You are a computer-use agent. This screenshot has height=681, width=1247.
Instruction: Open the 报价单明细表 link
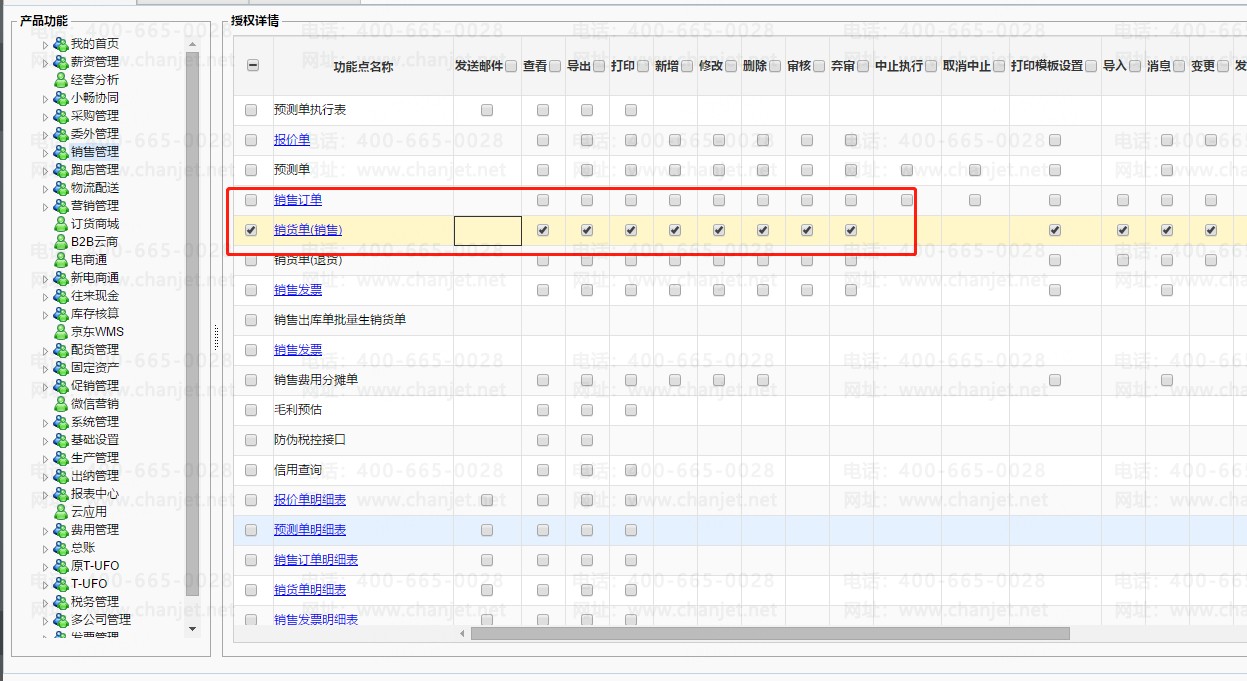310,500
